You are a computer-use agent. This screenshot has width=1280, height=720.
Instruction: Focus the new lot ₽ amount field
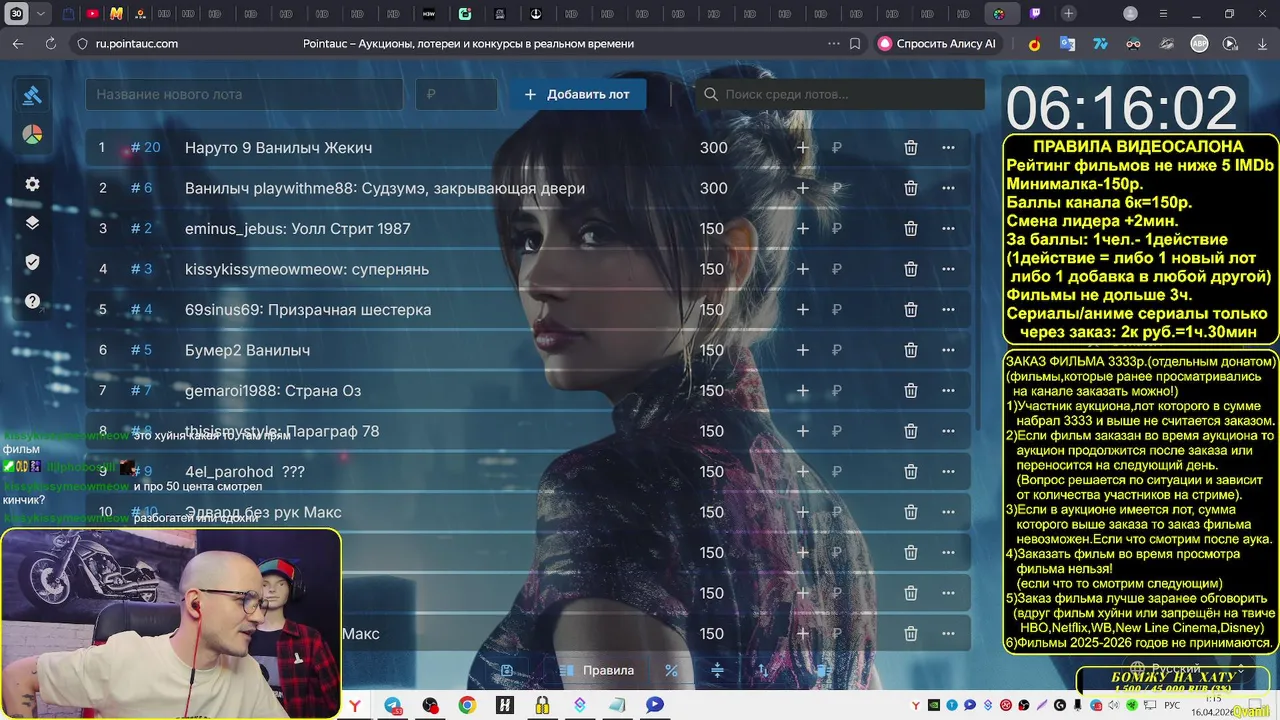(x=456, y=94)
